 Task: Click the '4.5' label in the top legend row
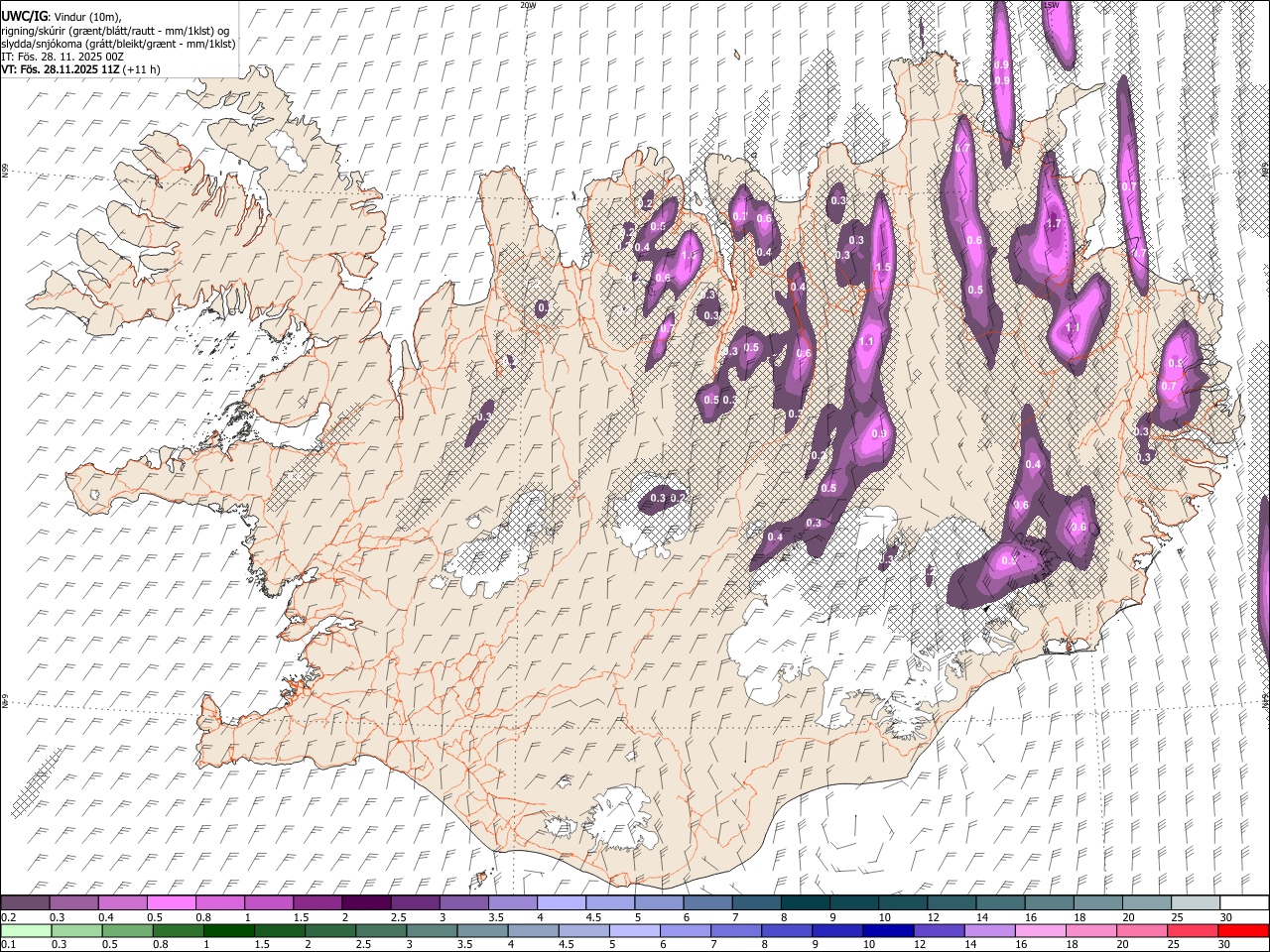[593, 917]
